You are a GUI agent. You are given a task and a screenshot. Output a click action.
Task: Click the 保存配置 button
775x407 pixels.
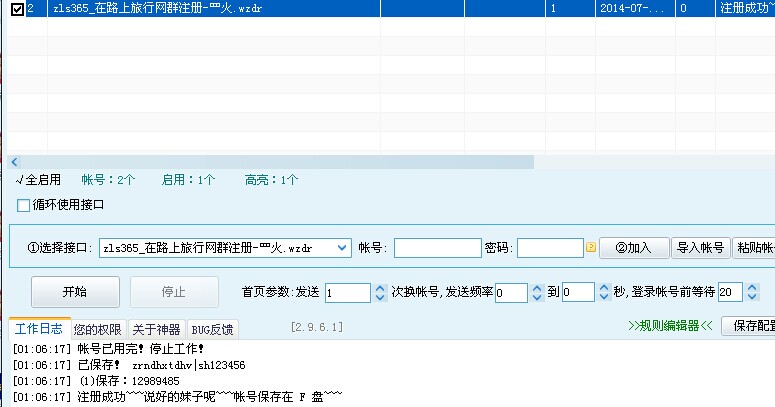tap(748, 326)
